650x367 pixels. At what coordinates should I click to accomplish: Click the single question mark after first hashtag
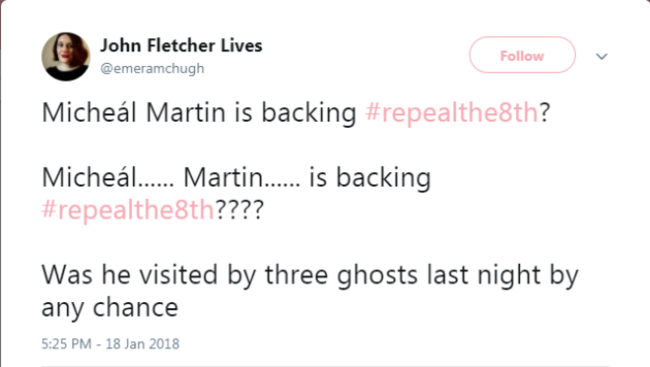pyautogui.click(x=544, y=112)
